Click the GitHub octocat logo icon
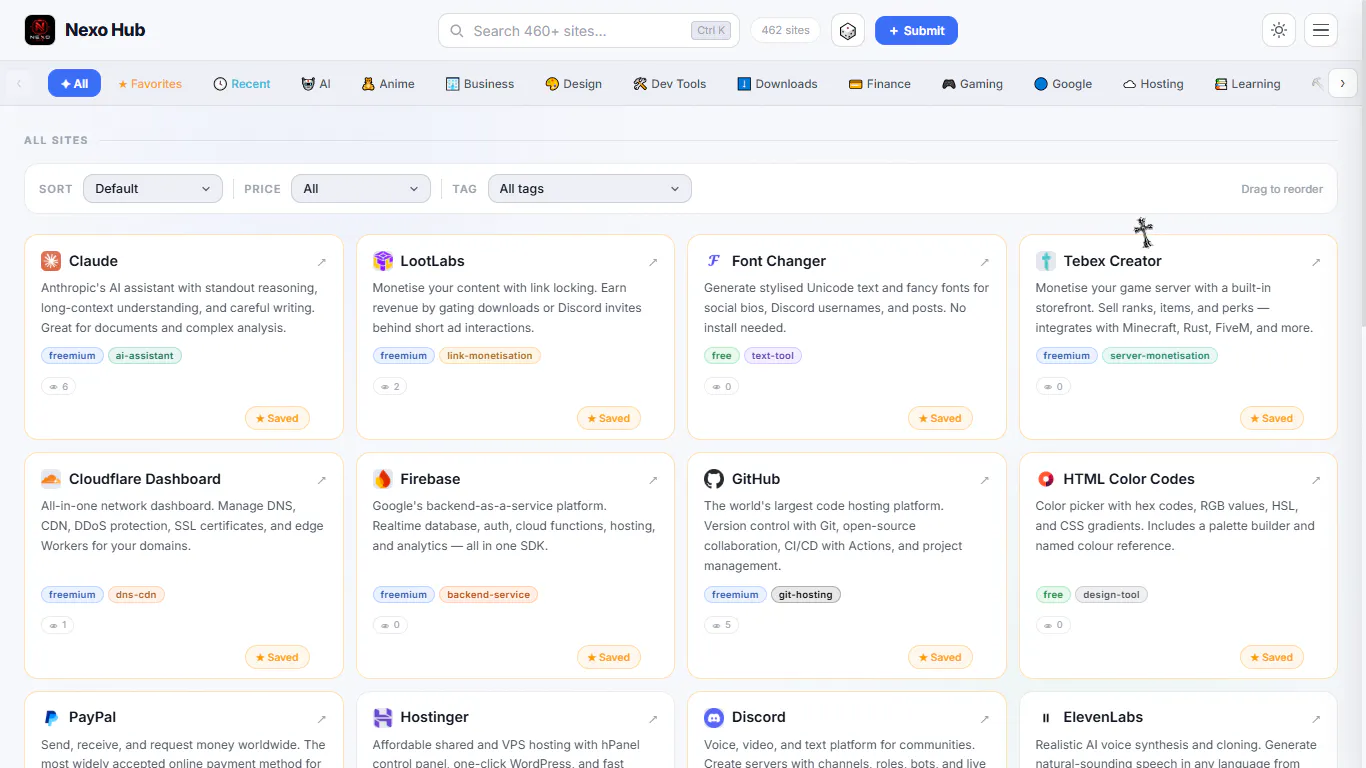Viewport: 1366px width, 768px height. (714, 479)
